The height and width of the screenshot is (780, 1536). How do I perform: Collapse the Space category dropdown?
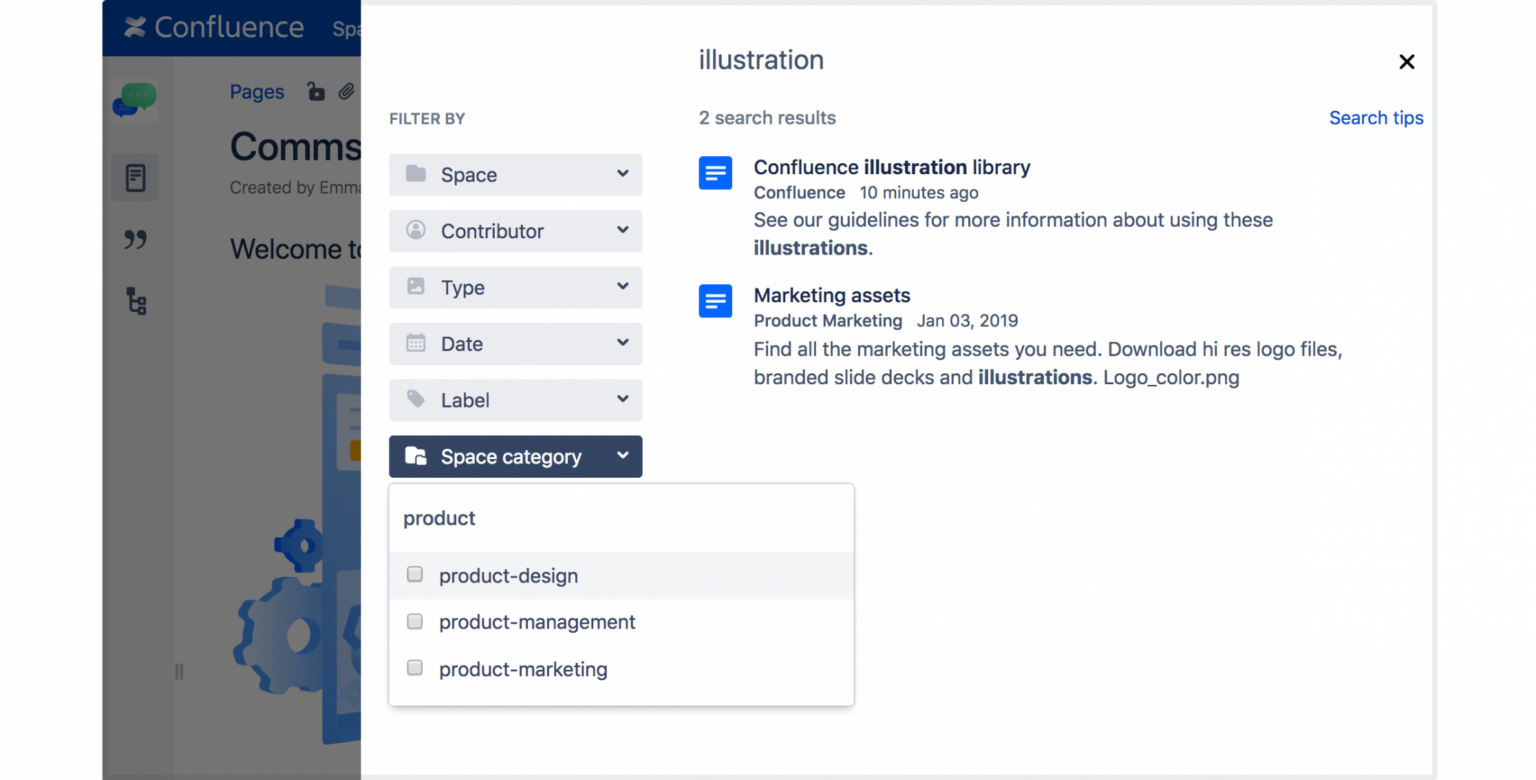515,456
